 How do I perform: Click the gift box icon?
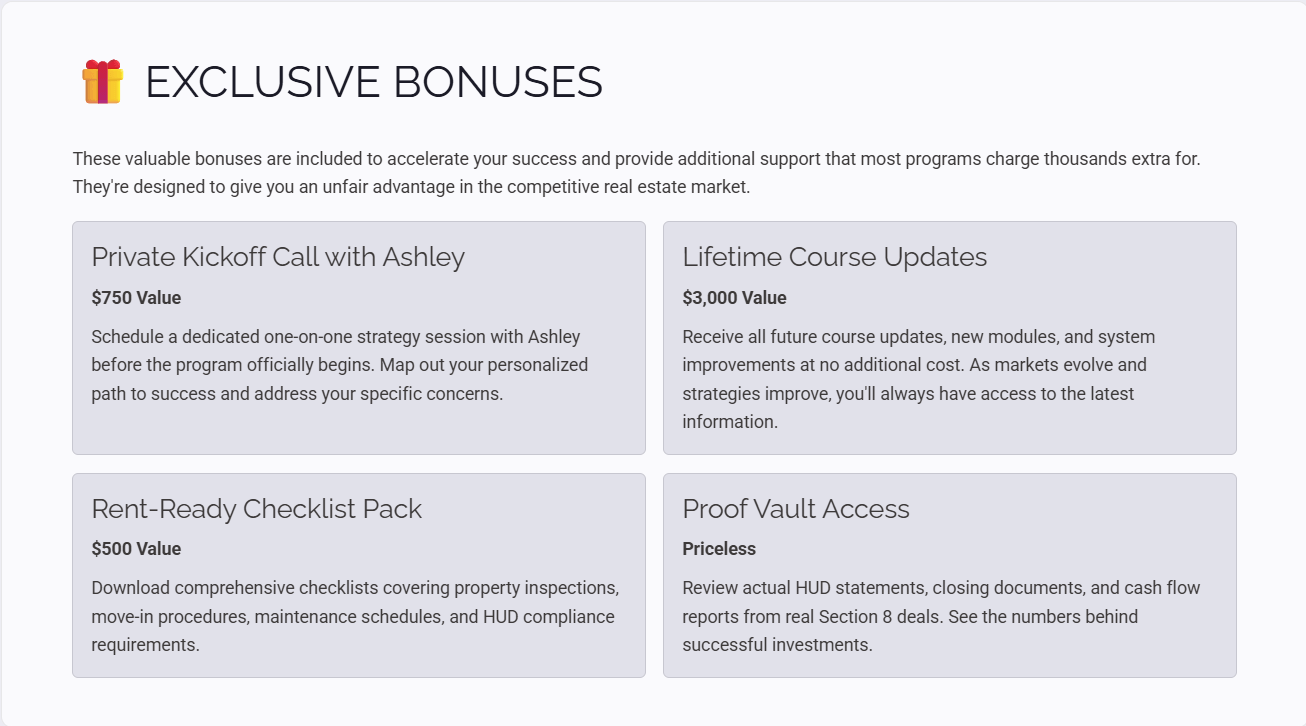click(x=102, y=82)
